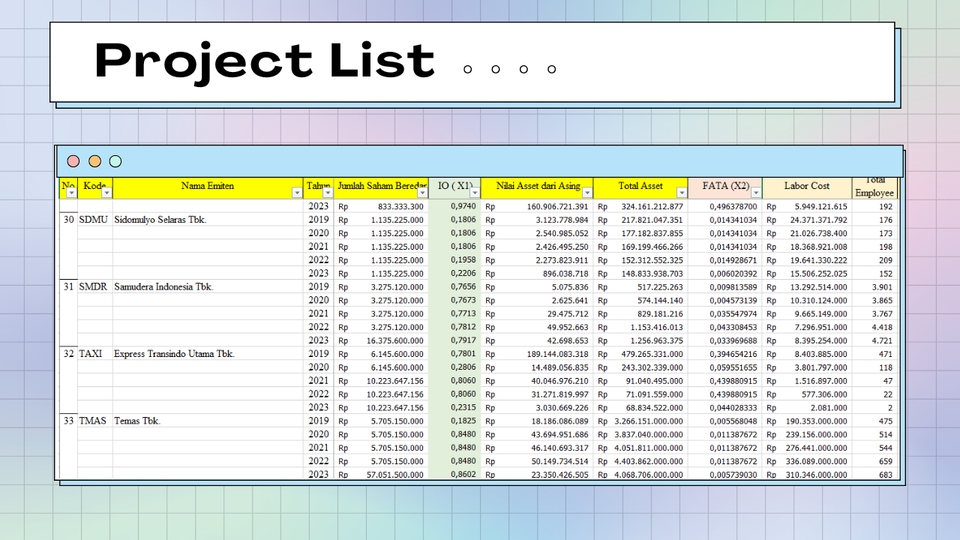Click Labor Cost value 5.949.121.615
This screenshot has height=540, width=960.
pyautogui.click(x=821, y=207)
